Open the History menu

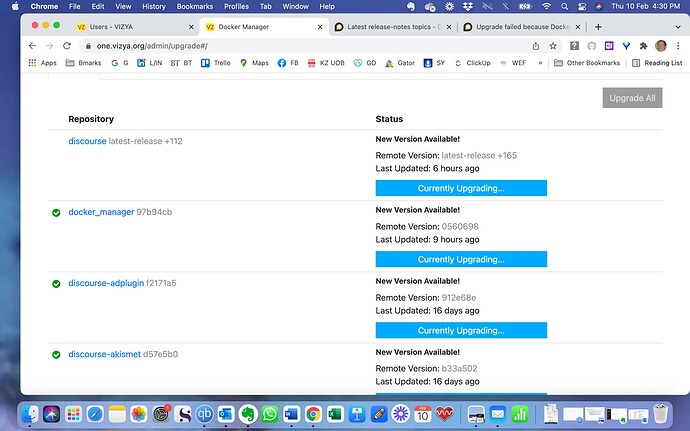click(154, 6)
